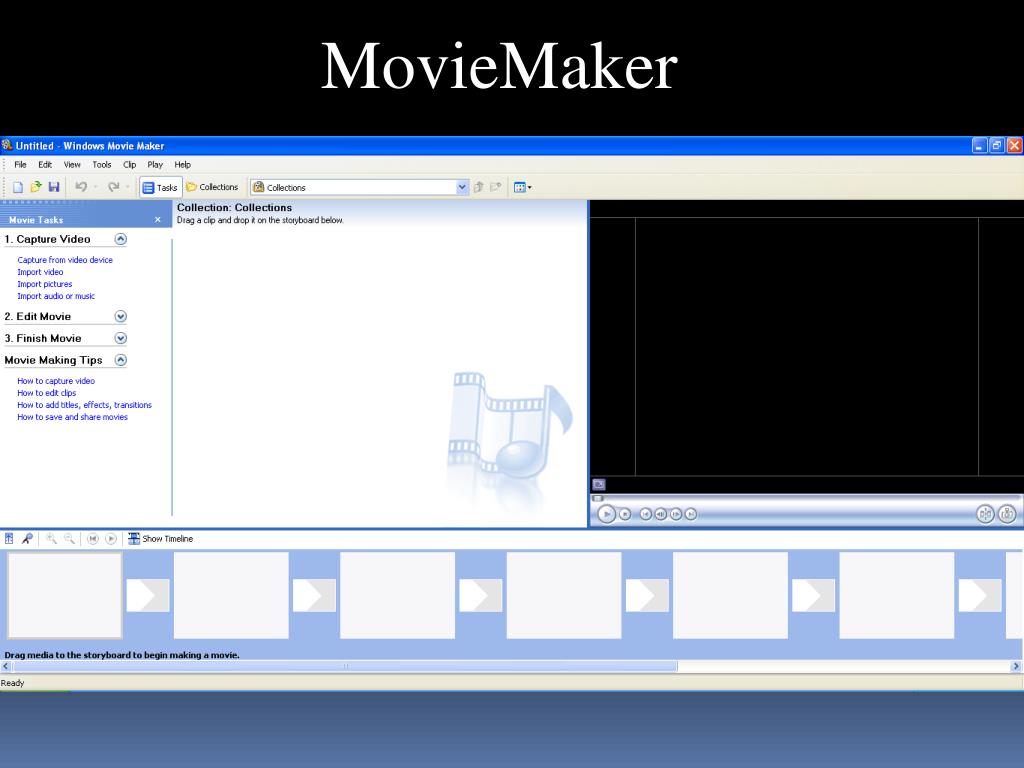Collapse the Capture Video section

121,239
